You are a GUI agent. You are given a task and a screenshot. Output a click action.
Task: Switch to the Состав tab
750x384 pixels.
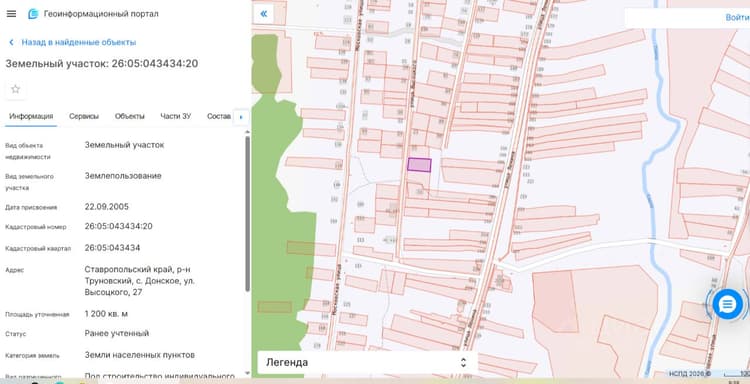tap(219, 116)
